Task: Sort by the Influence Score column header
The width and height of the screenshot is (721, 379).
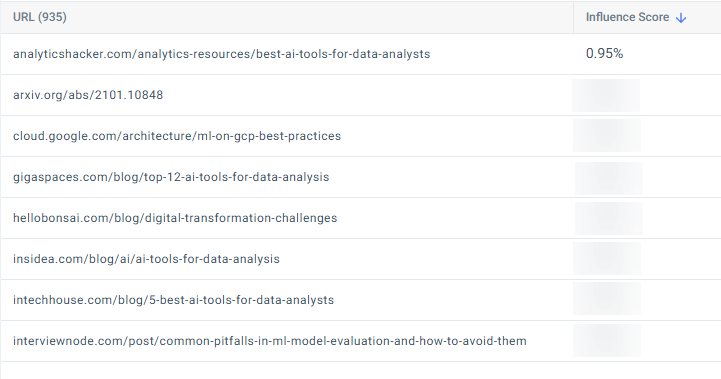Action: (x=627, y=17)
